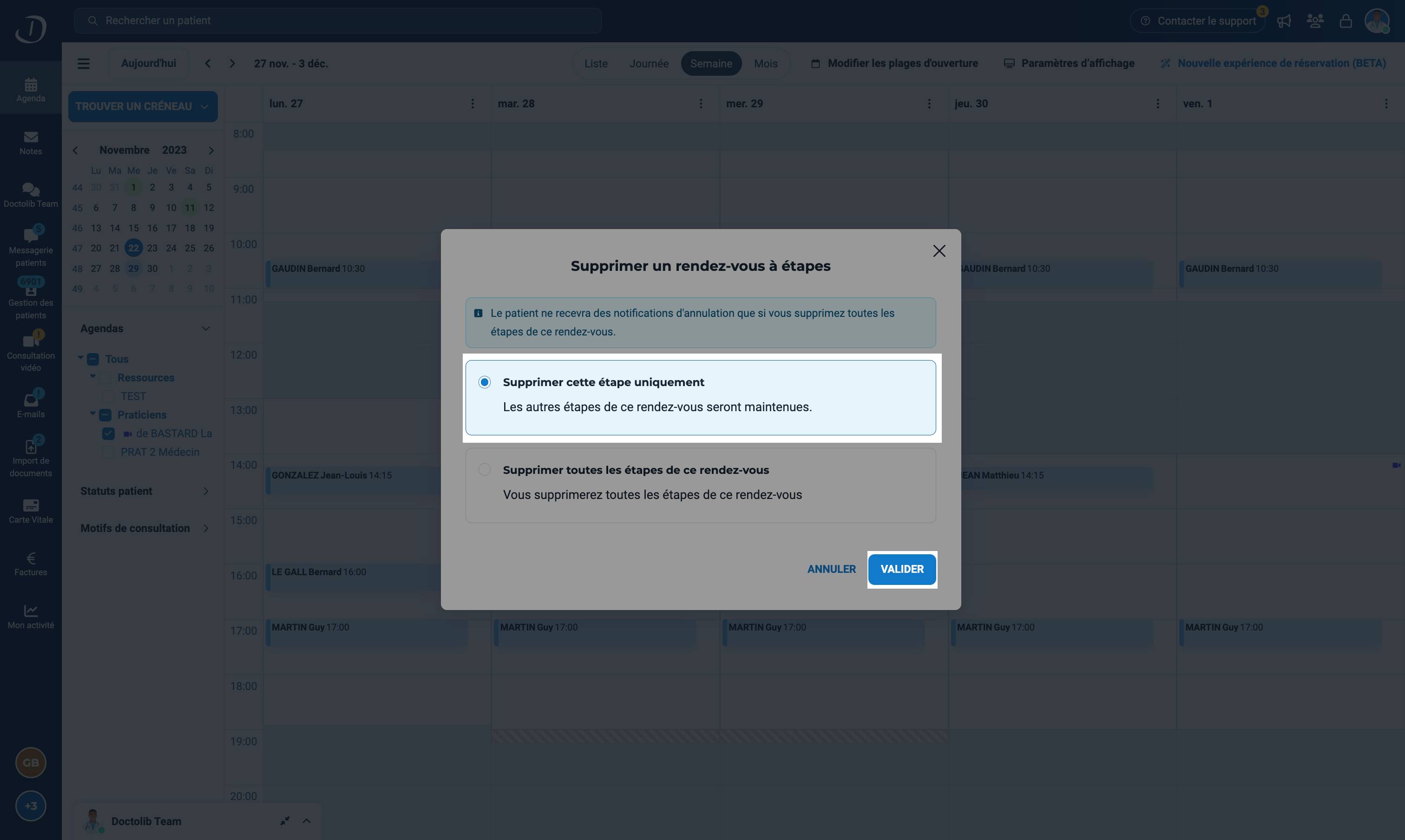Click the lock icon in header
The image size is (1405, 840).
pyautogui.click(x=1346, y=21)
